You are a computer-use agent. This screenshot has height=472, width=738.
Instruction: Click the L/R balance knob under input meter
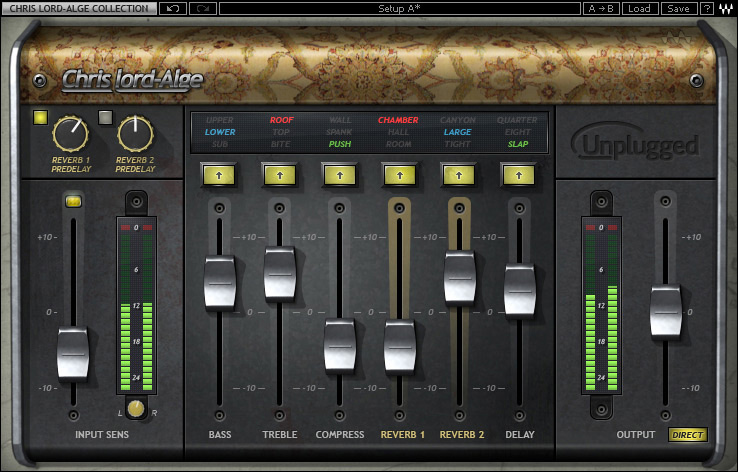point(136,408)
